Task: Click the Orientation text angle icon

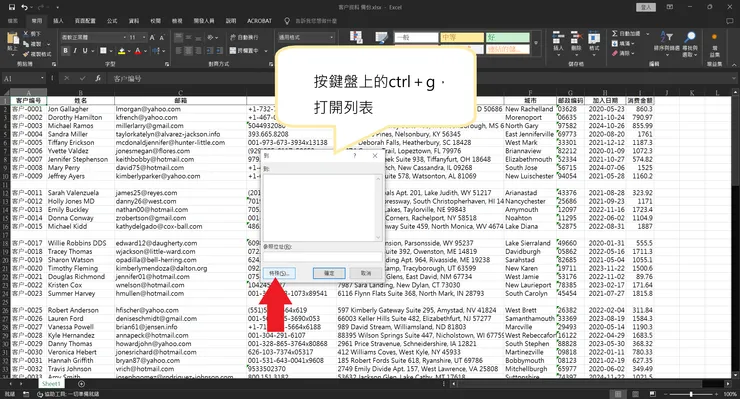Action: point(210,37)
